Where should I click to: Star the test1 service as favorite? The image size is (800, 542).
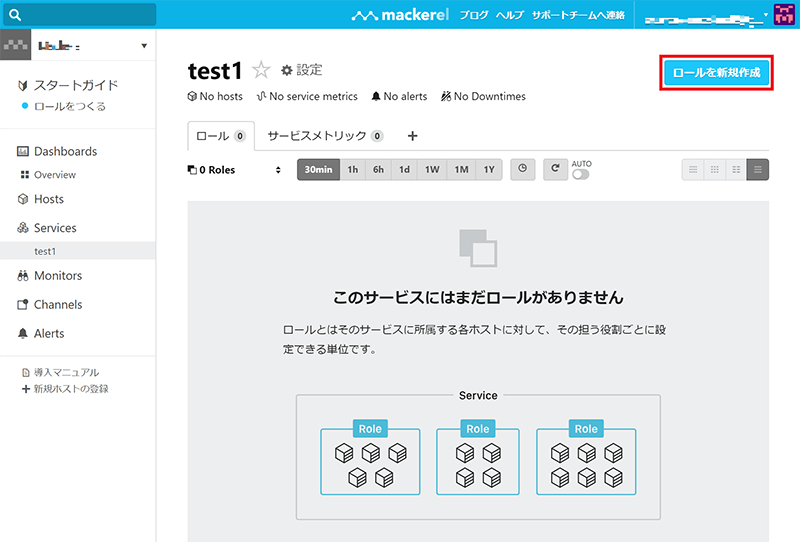261,70
